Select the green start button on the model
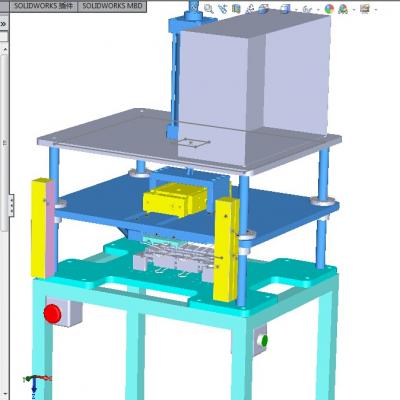Image resolution: width=400 pixels, height=400 pixels. [x=264, y=341]
